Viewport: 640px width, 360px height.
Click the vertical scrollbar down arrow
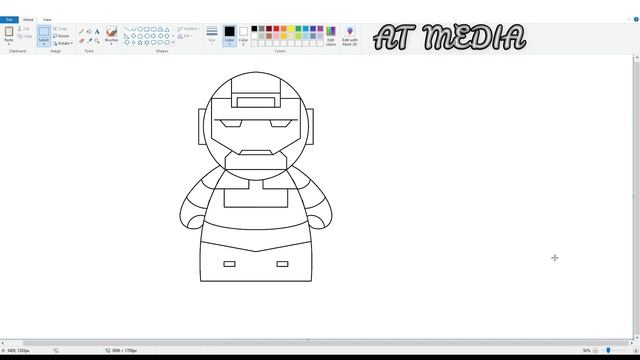pos(636,338)
